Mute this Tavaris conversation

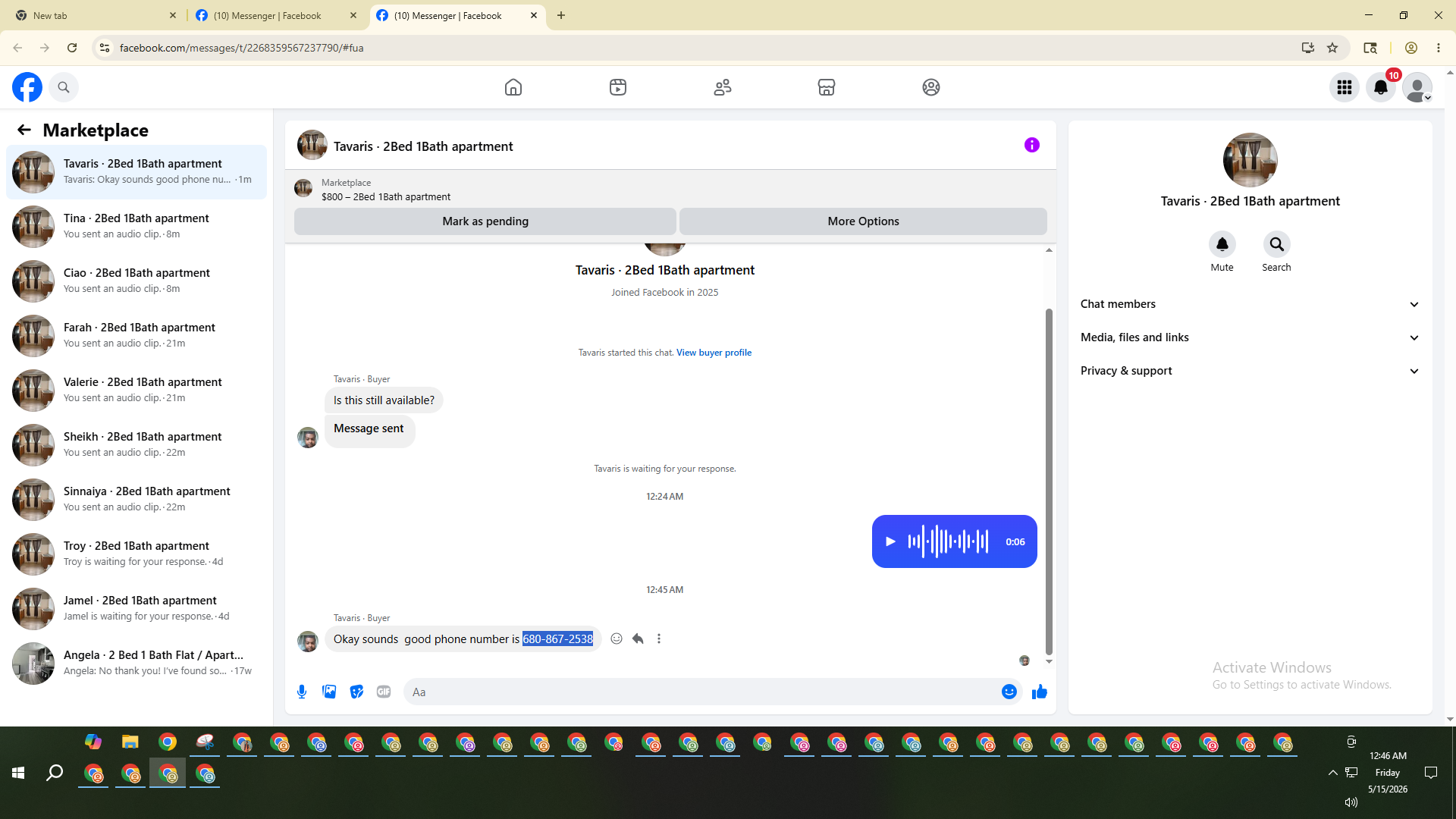[1222, 244]
